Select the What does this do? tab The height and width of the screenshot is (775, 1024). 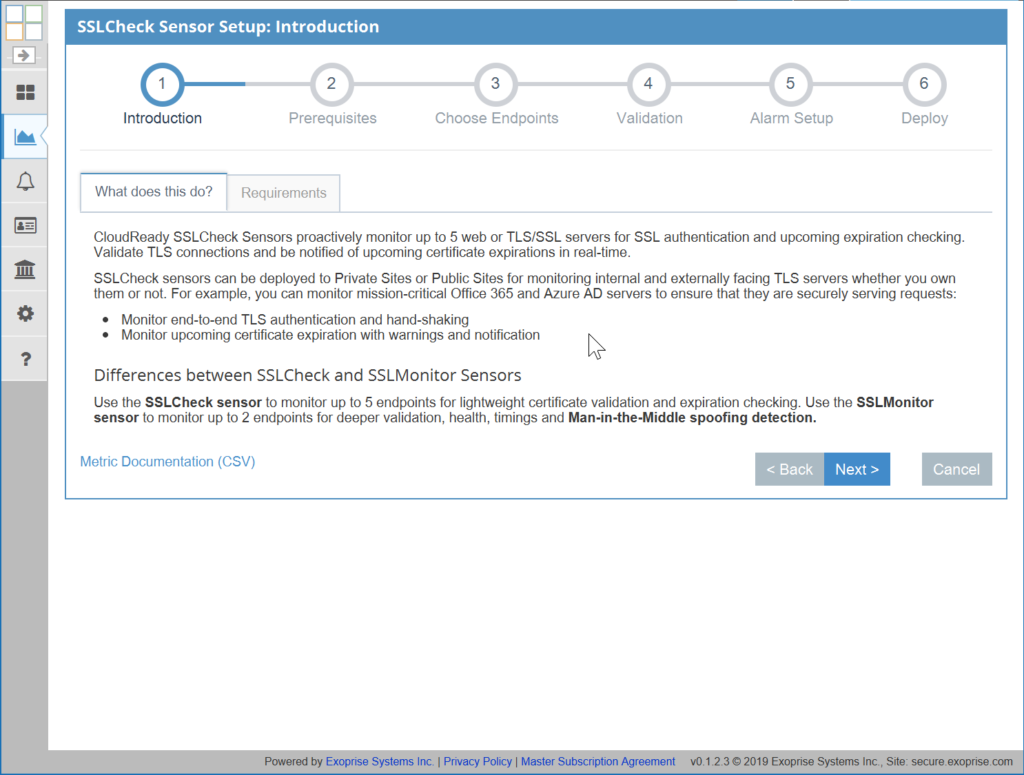(x=152, y=192)
